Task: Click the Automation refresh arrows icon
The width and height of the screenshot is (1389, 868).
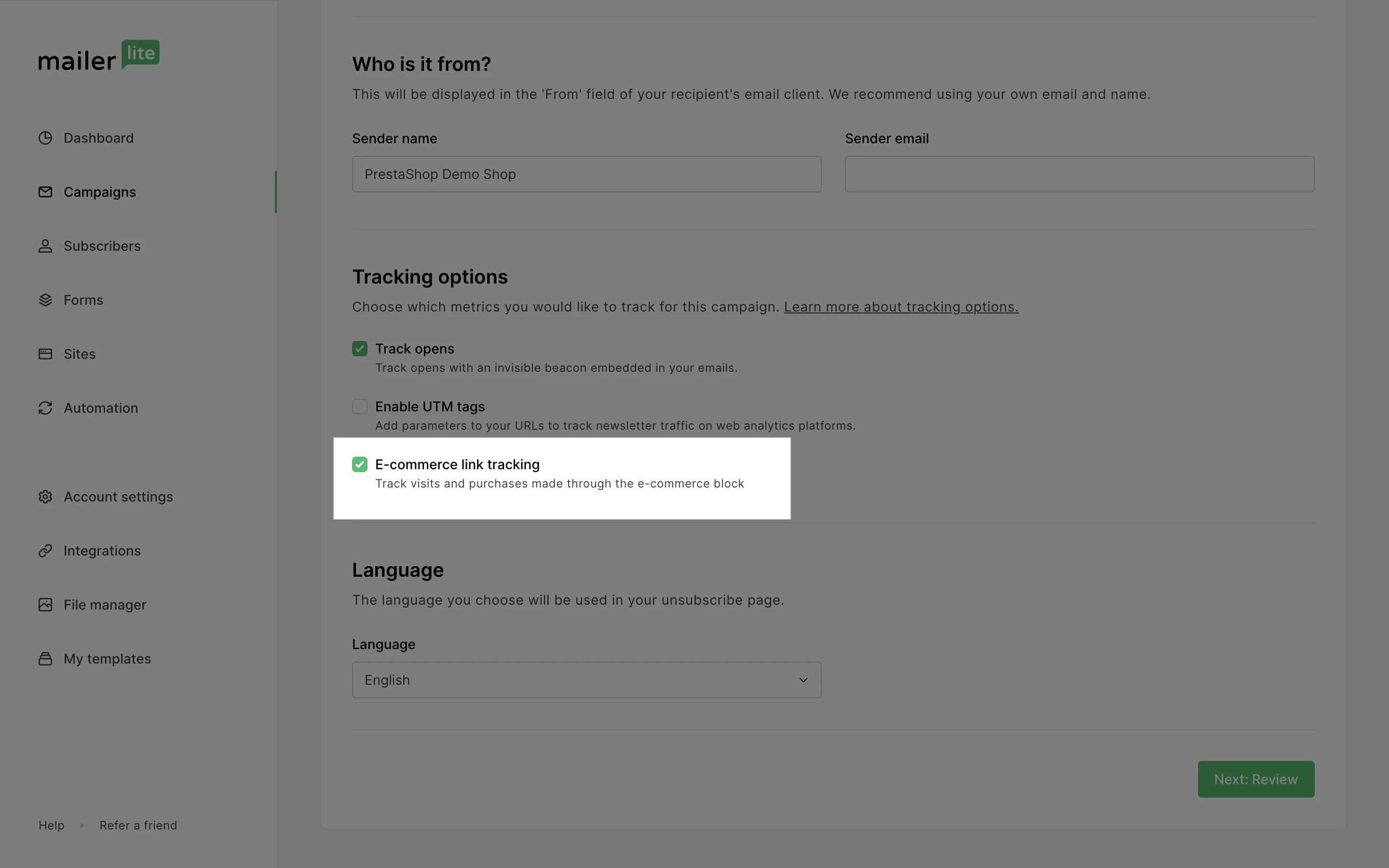Action: [45, 407]
